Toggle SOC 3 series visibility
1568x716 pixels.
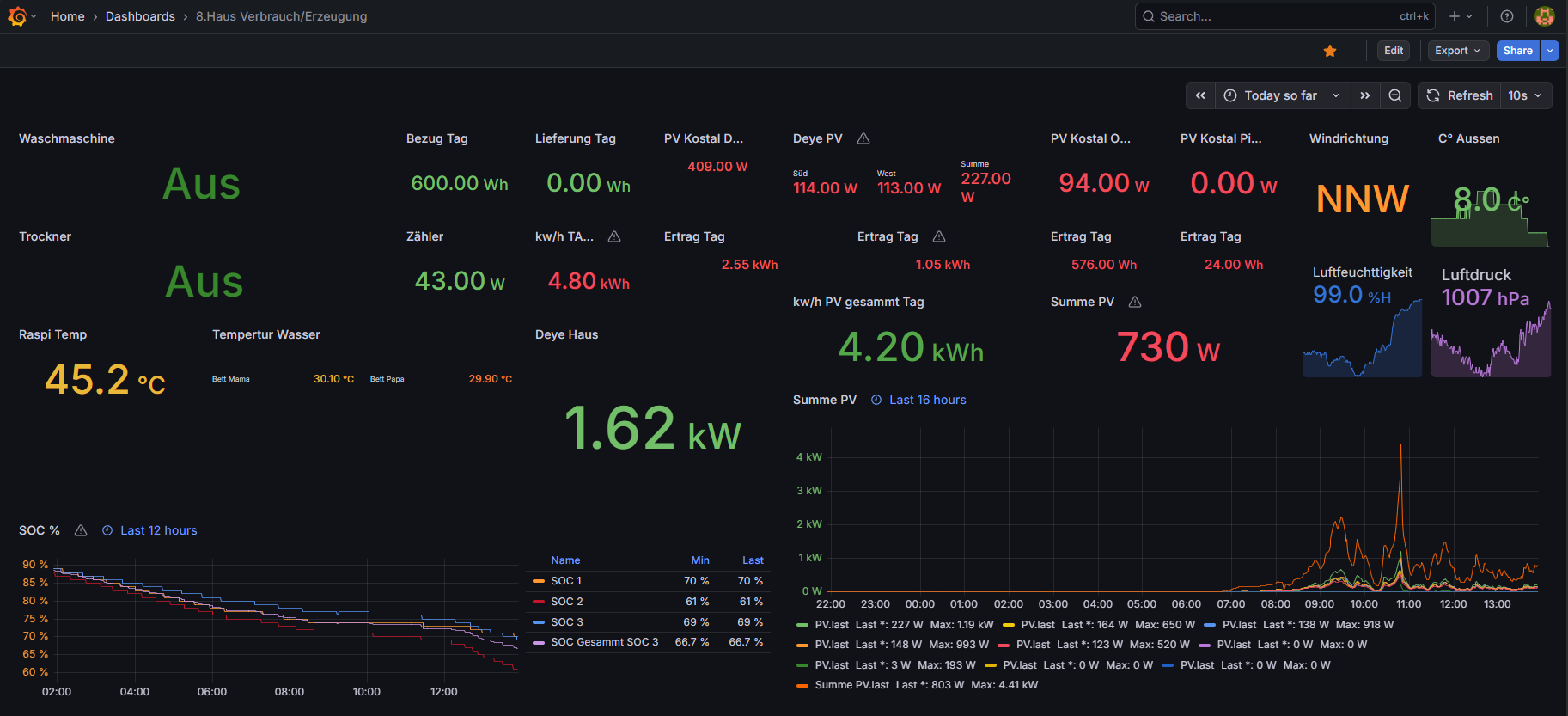[x=566, y=622]
